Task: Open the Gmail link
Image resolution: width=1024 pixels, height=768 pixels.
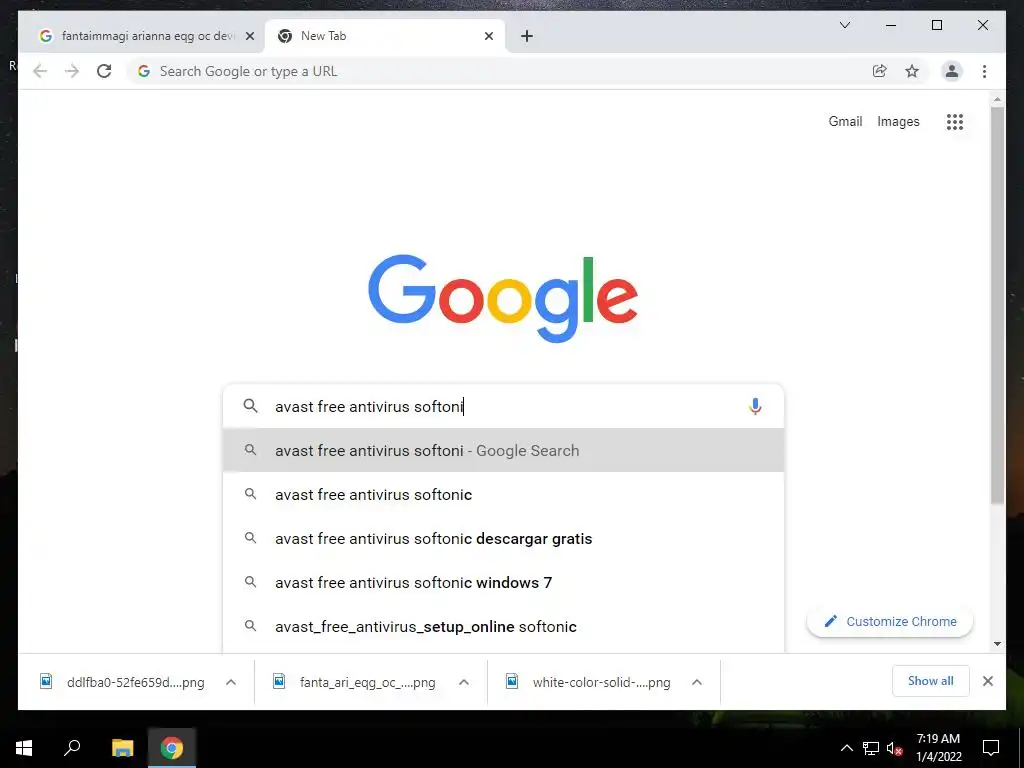Action: 845,121
